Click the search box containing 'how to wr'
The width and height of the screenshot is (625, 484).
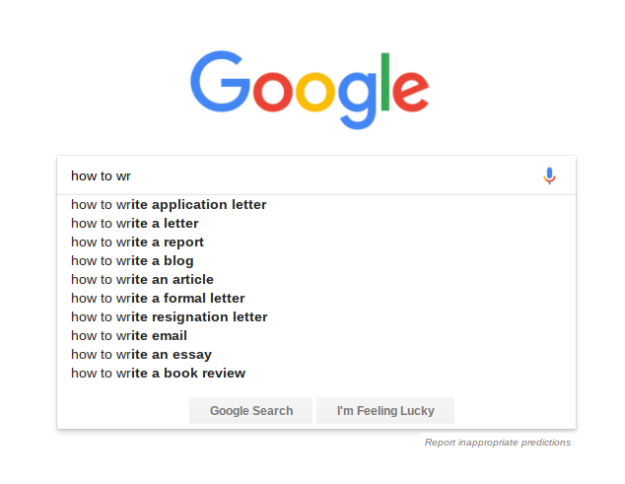[x=300, y=176]
